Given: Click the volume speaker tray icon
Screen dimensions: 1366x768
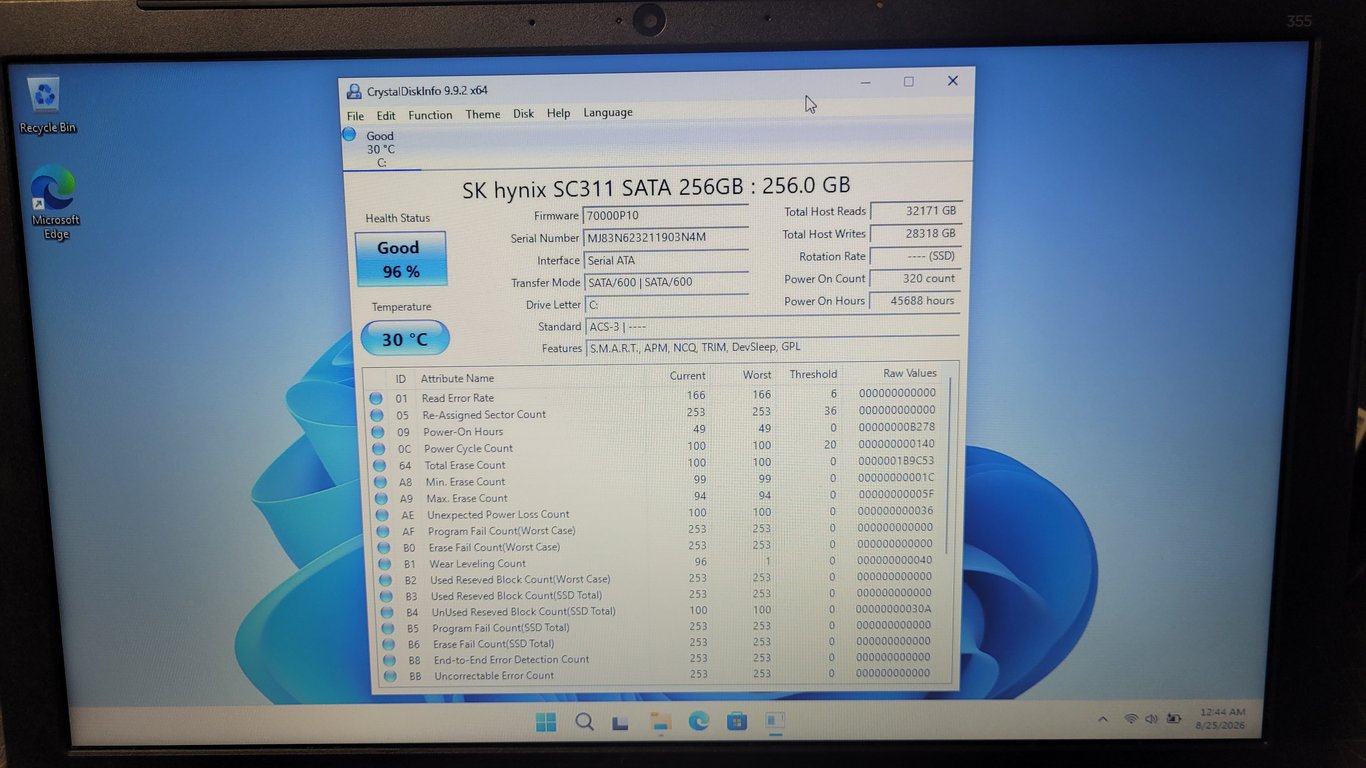Looking at the screenshot, I should [1151, 718].
